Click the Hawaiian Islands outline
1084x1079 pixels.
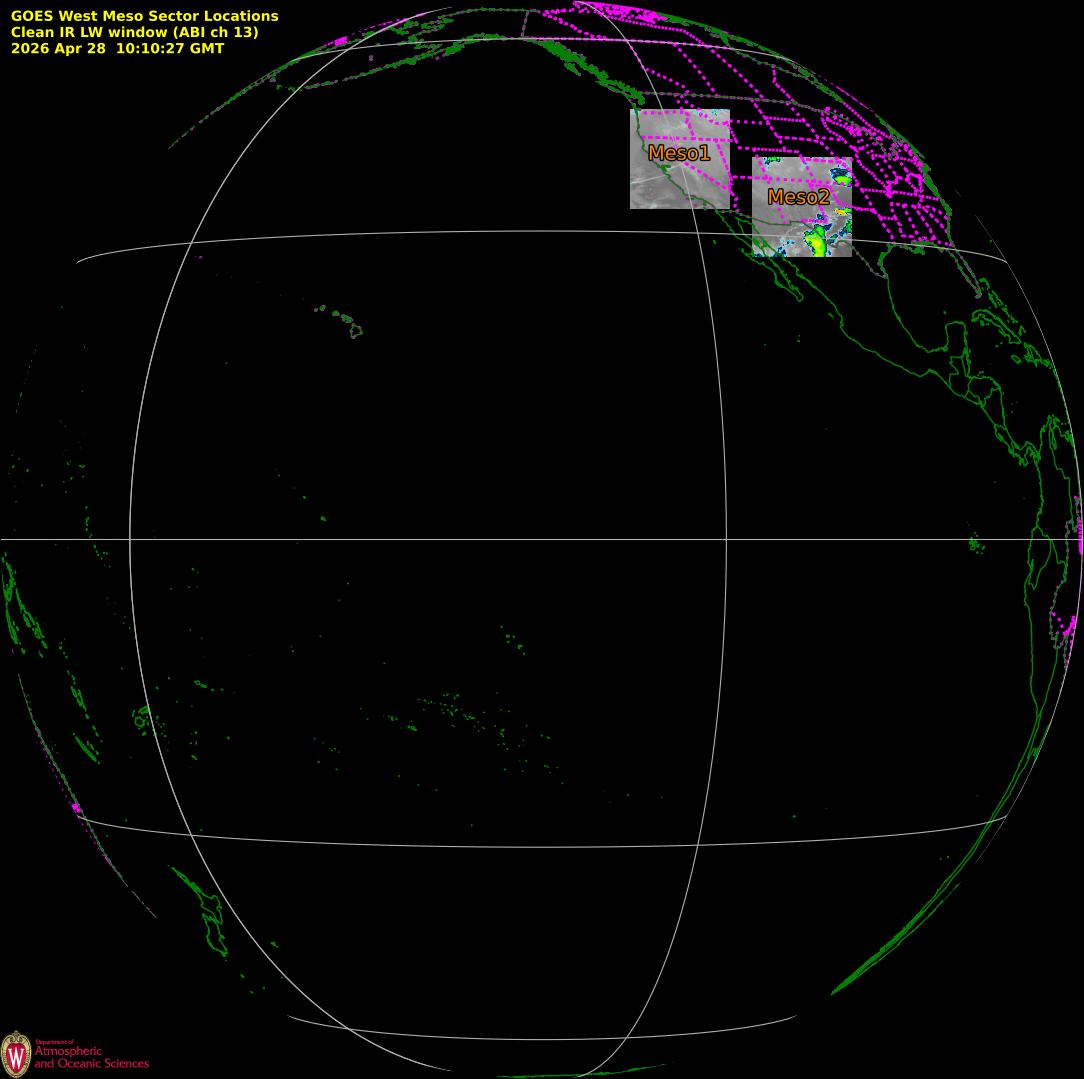coord(340,321)
